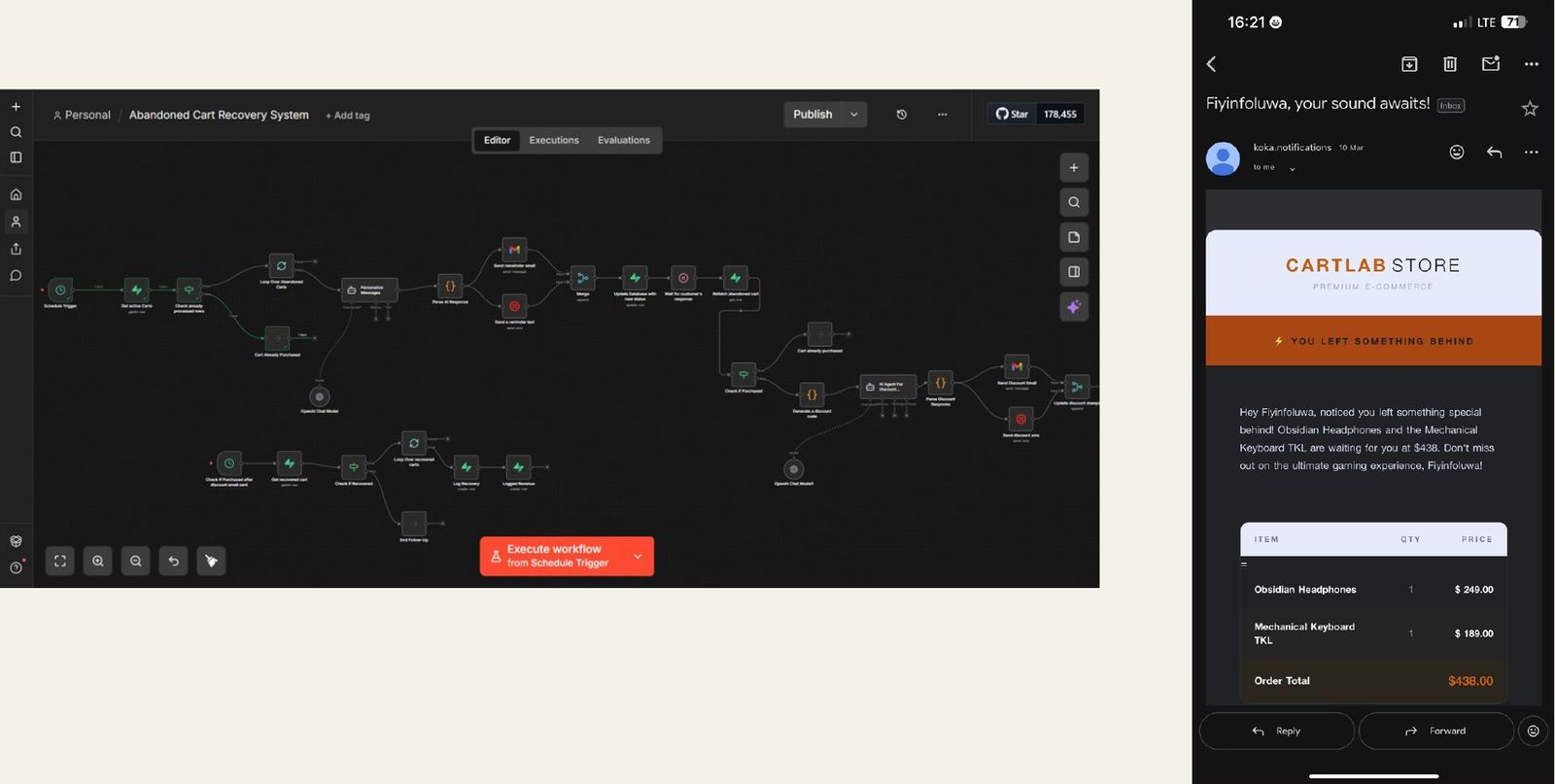Mark the email as unread

click(1491, 64)
